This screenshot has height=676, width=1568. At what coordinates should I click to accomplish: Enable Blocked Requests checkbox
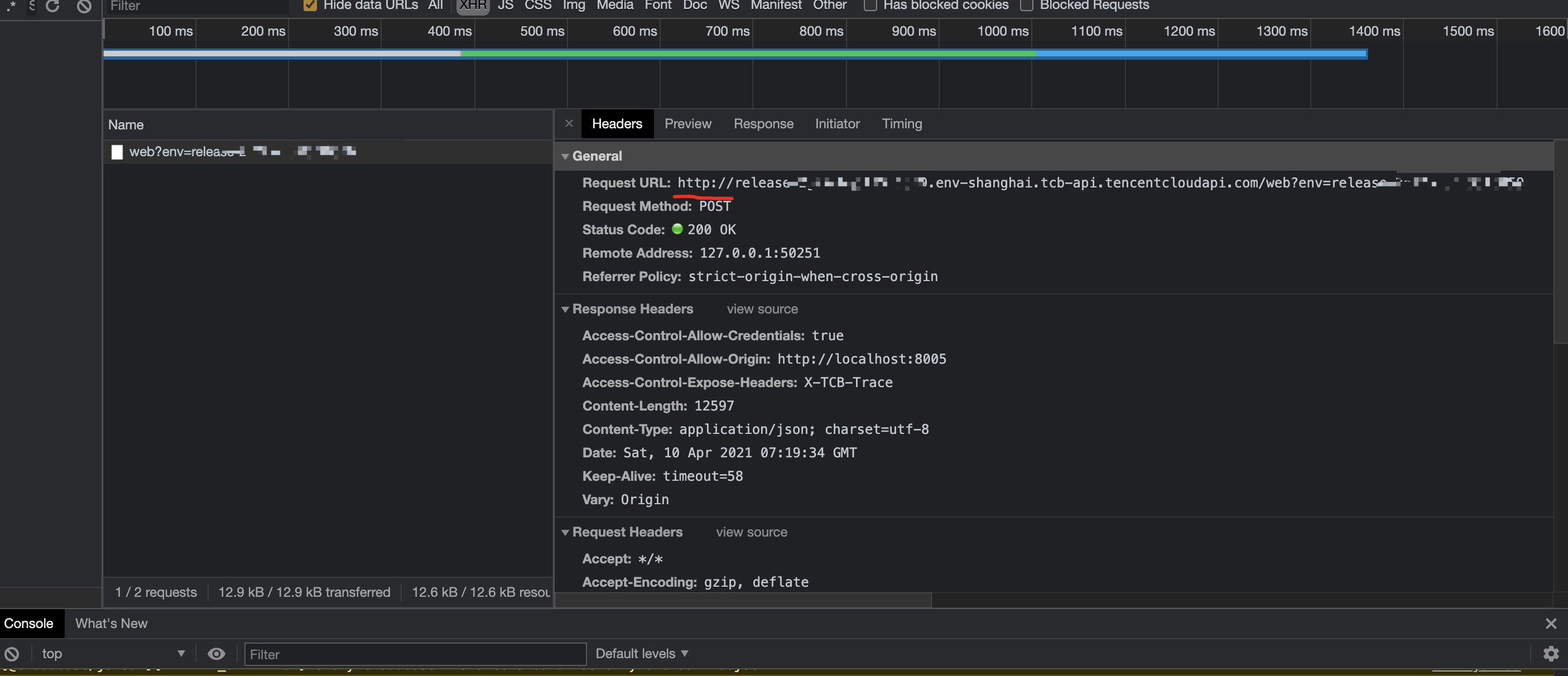pyautogui.click(x=1027, y=6)
